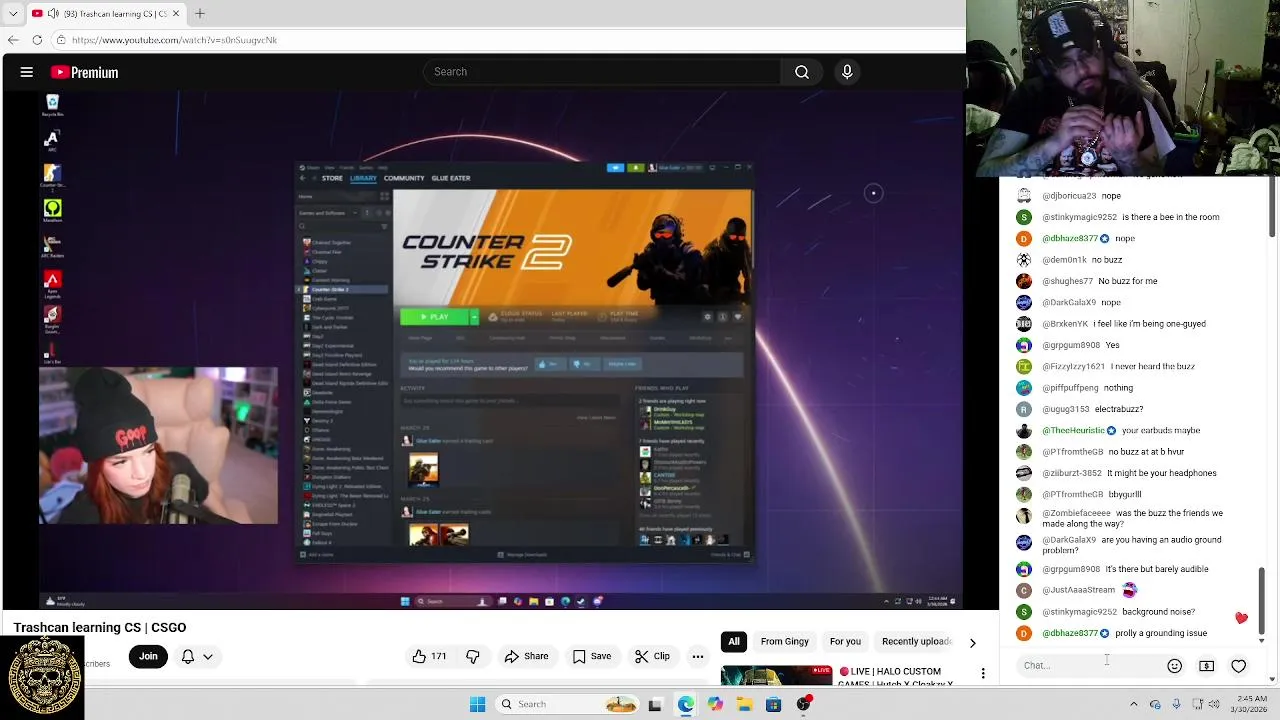View site information lock icon in address bar
The image size is (1280, 720).
tap(61, 40)
